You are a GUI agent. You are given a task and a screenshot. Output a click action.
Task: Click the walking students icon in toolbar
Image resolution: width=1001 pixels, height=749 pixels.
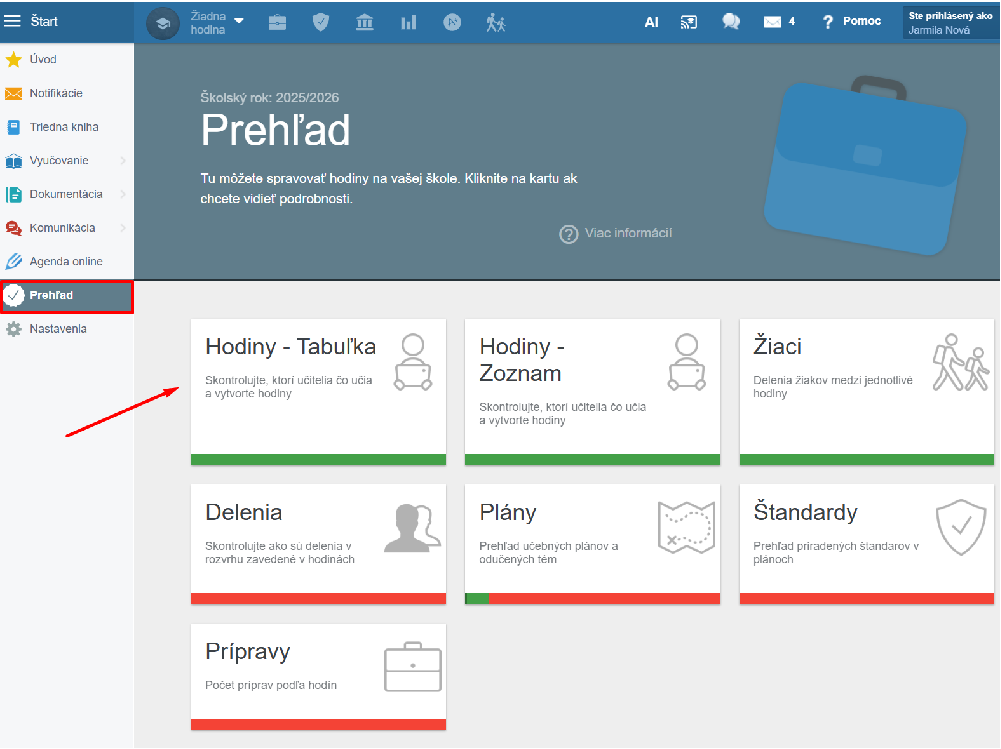click(x=496, y=22)
